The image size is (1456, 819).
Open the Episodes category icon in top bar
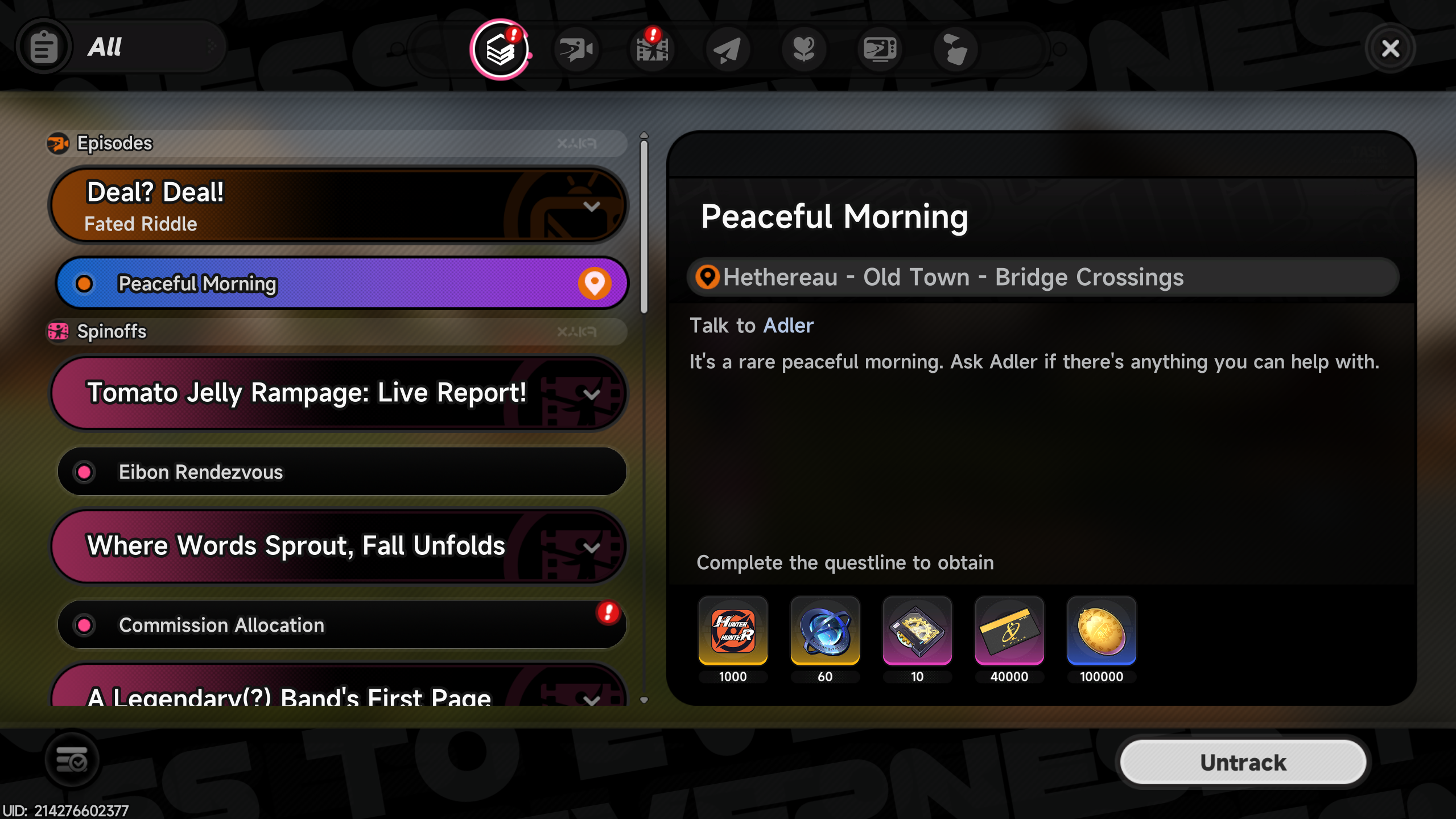tap(576, 50)
